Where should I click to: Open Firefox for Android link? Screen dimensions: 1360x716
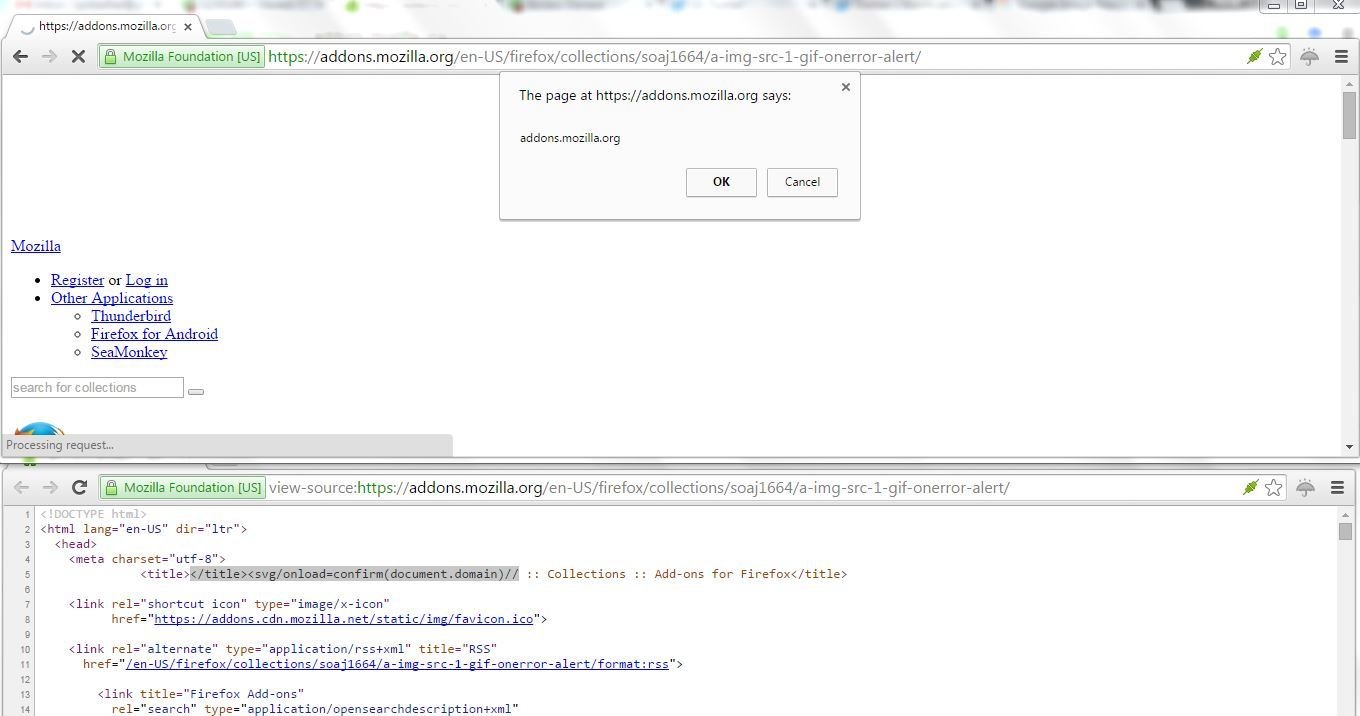pyautogui.click(x=154, y=334)
